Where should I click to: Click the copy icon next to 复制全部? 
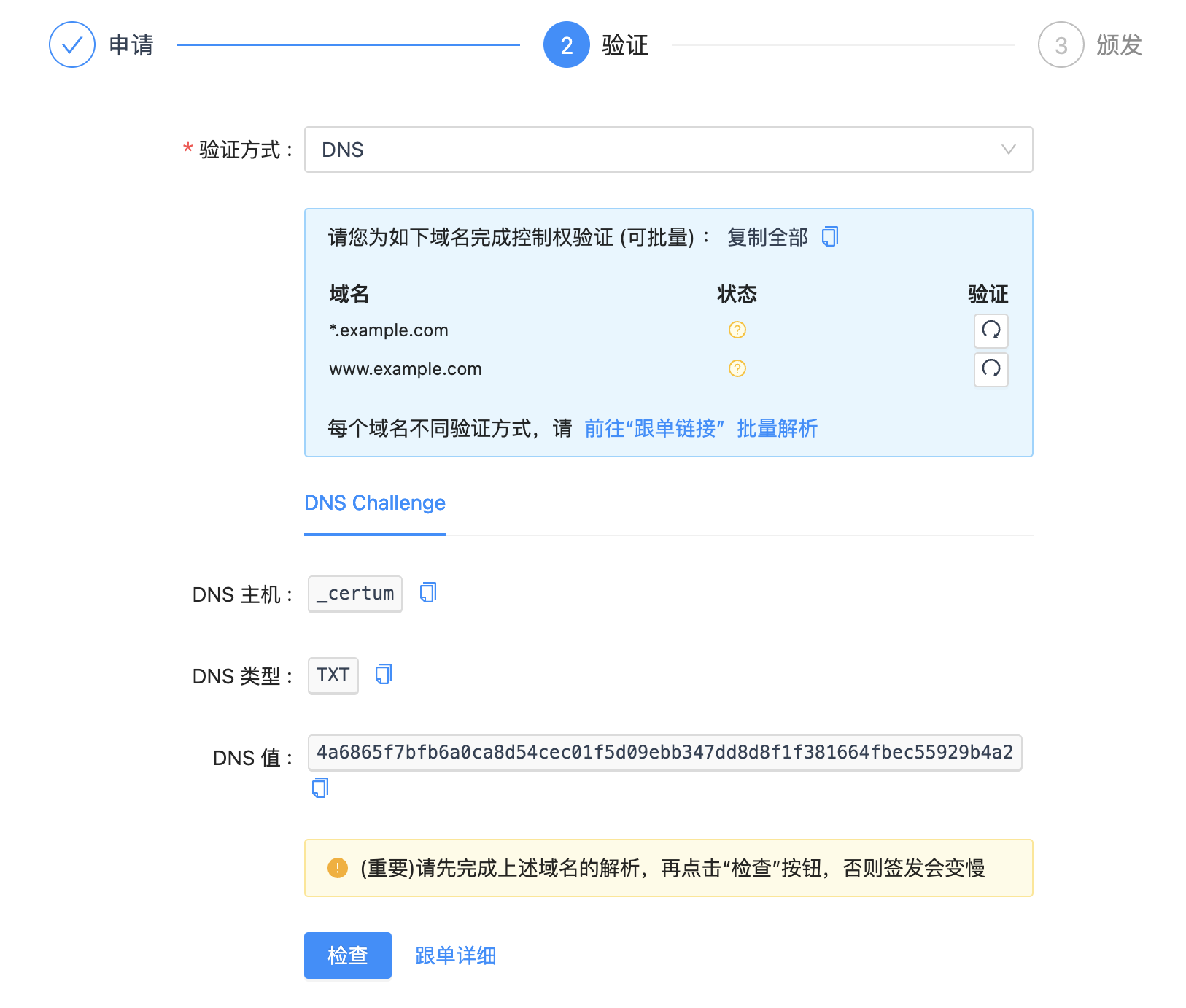[x=830, y=237]
